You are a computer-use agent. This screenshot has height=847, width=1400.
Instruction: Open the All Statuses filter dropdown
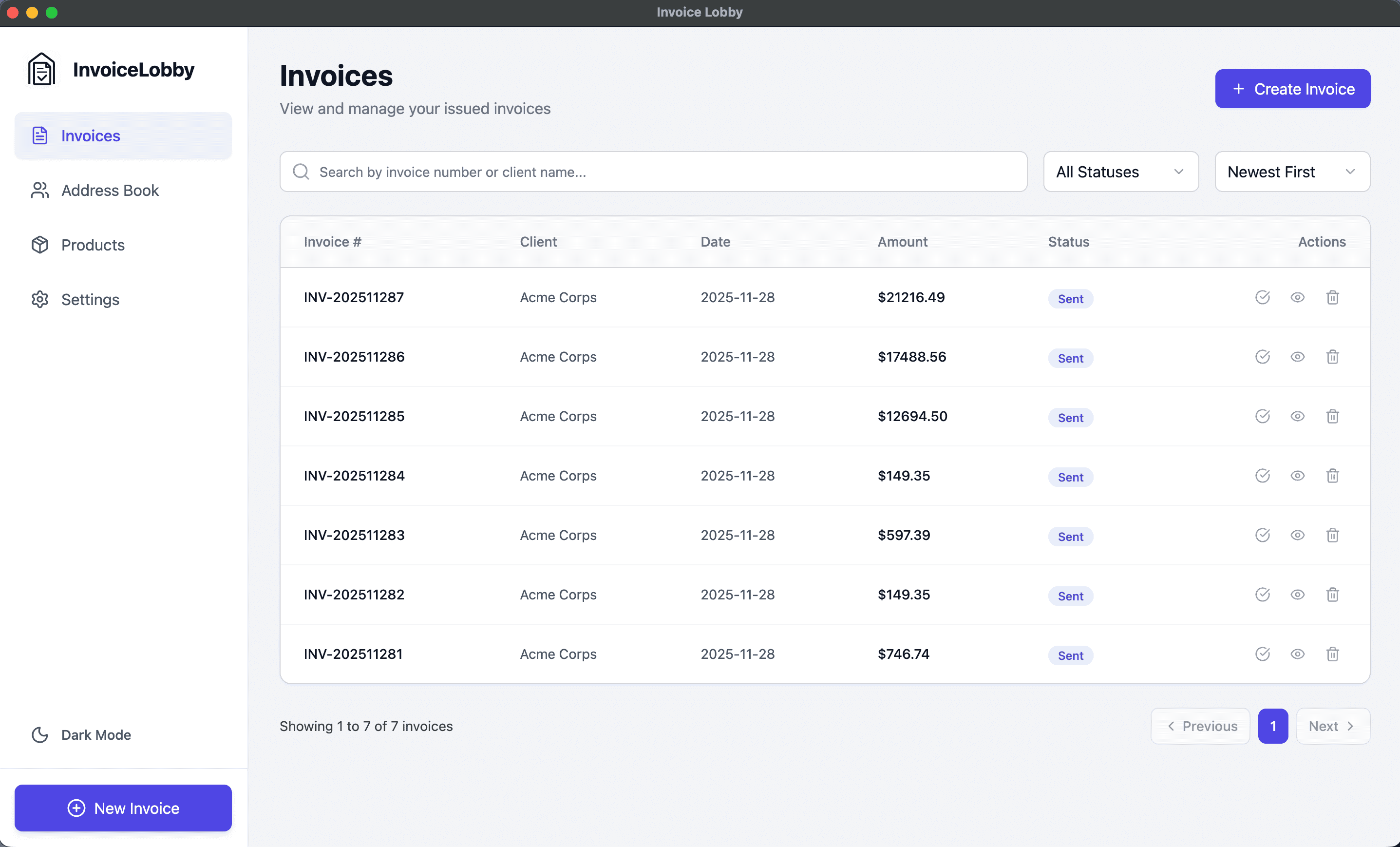(x=1120, y=171)
